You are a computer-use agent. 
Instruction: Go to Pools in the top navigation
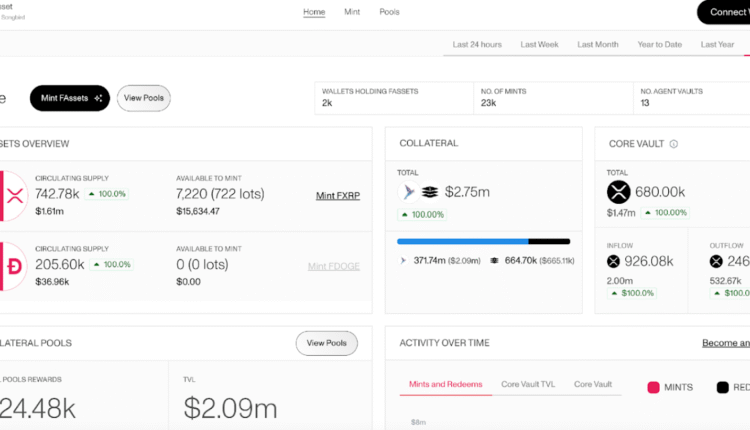pos(389,12)
